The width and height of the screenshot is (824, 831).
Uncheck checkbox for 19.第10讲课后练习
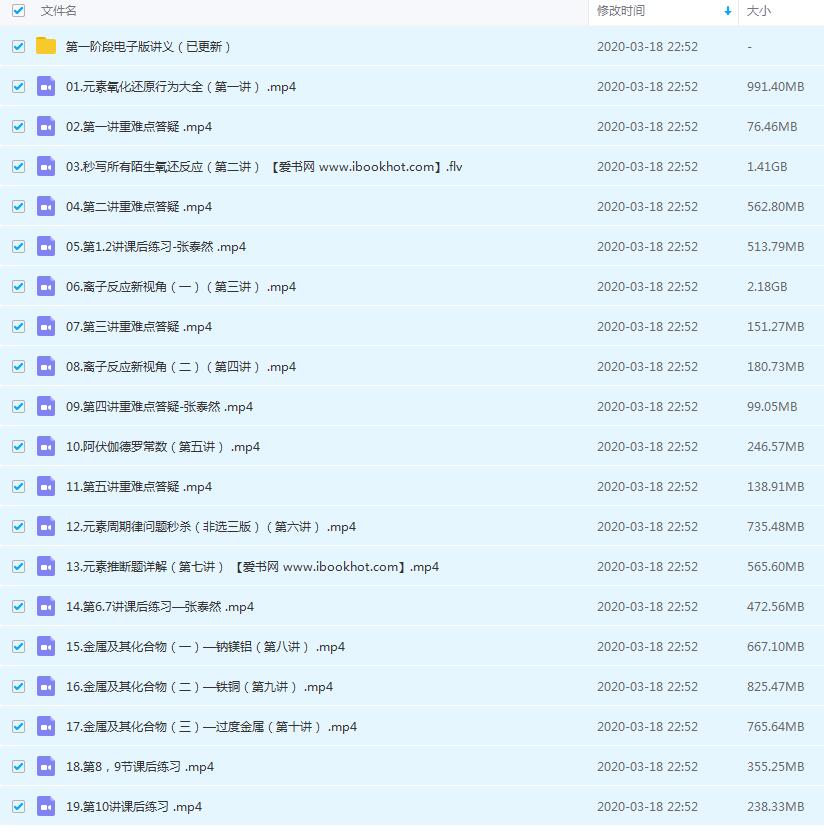click(19, 807)
